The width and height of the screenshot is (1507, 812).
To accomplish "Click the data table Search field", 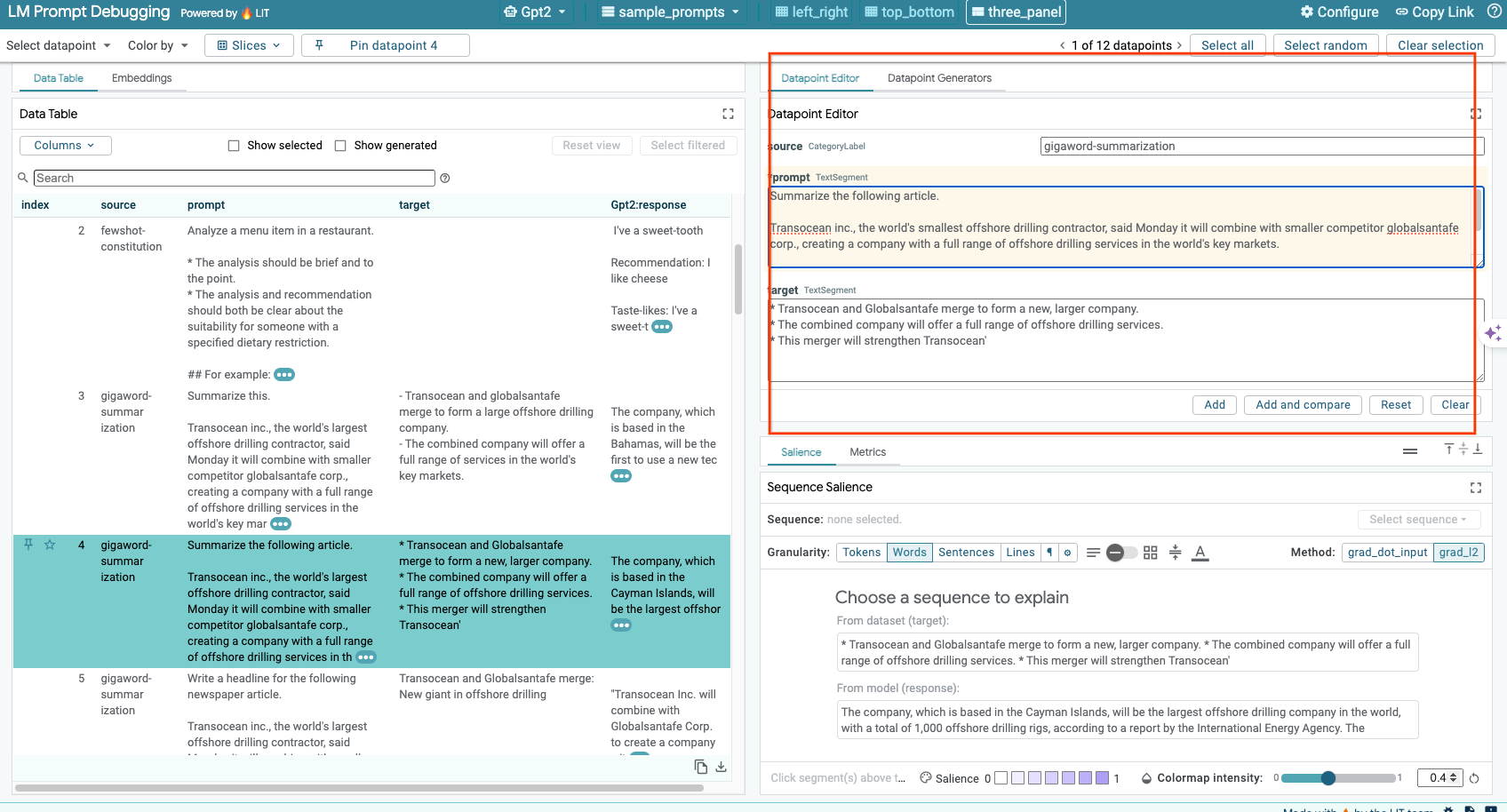I will coord(234,179).
